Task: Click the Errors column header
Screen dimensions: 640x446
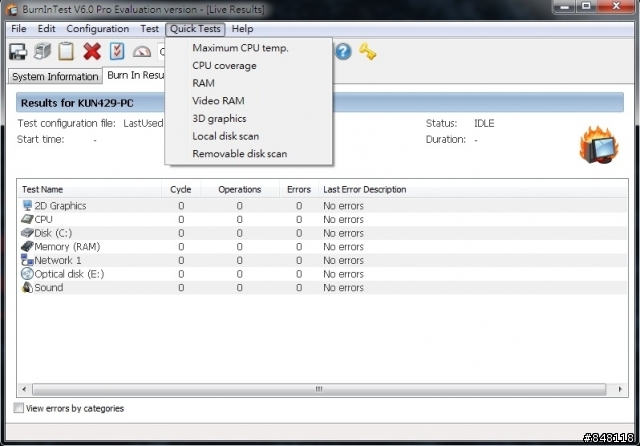Action: pyautogui.click(x=299, y=189)
